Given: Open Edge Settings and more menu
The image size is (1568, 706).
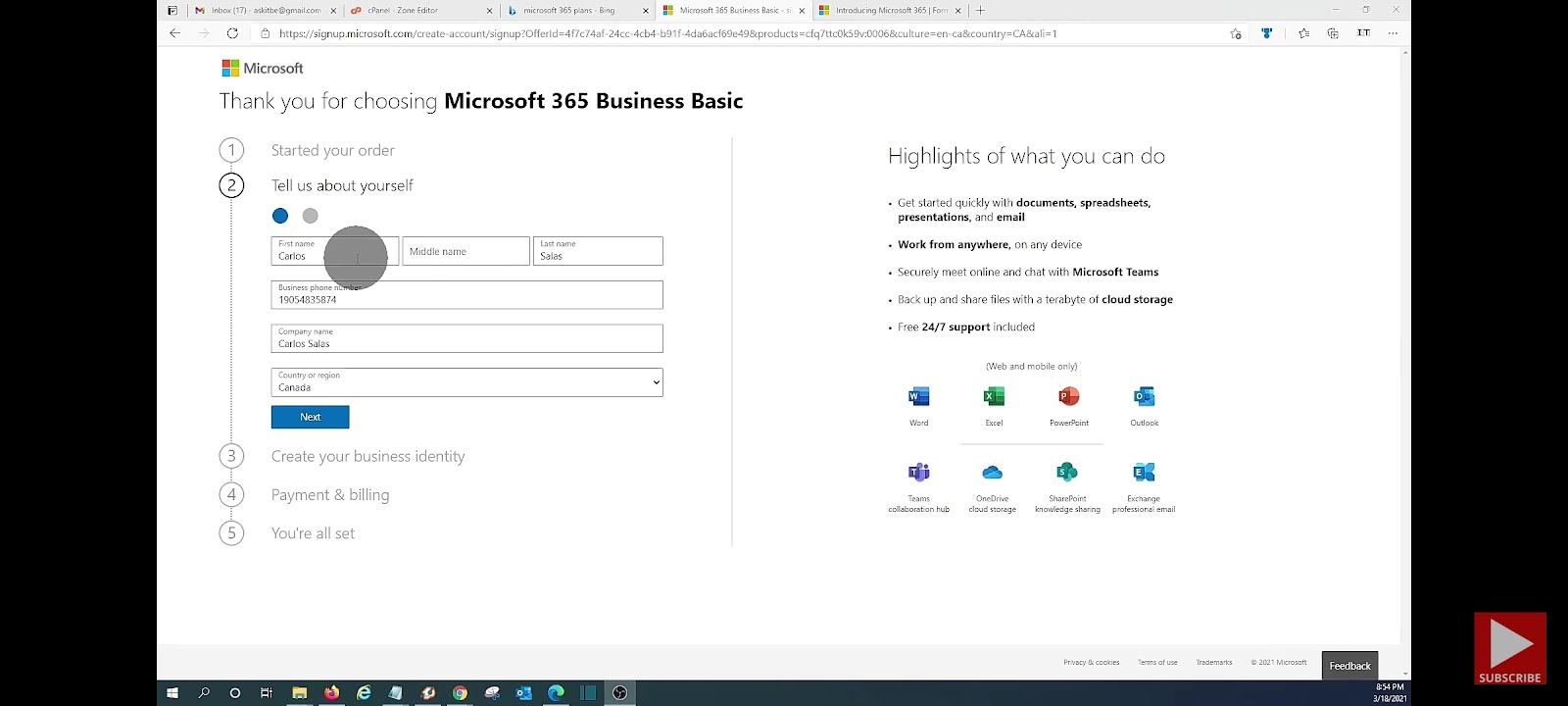Looking at the screenshot, I should click(1393, 33).
